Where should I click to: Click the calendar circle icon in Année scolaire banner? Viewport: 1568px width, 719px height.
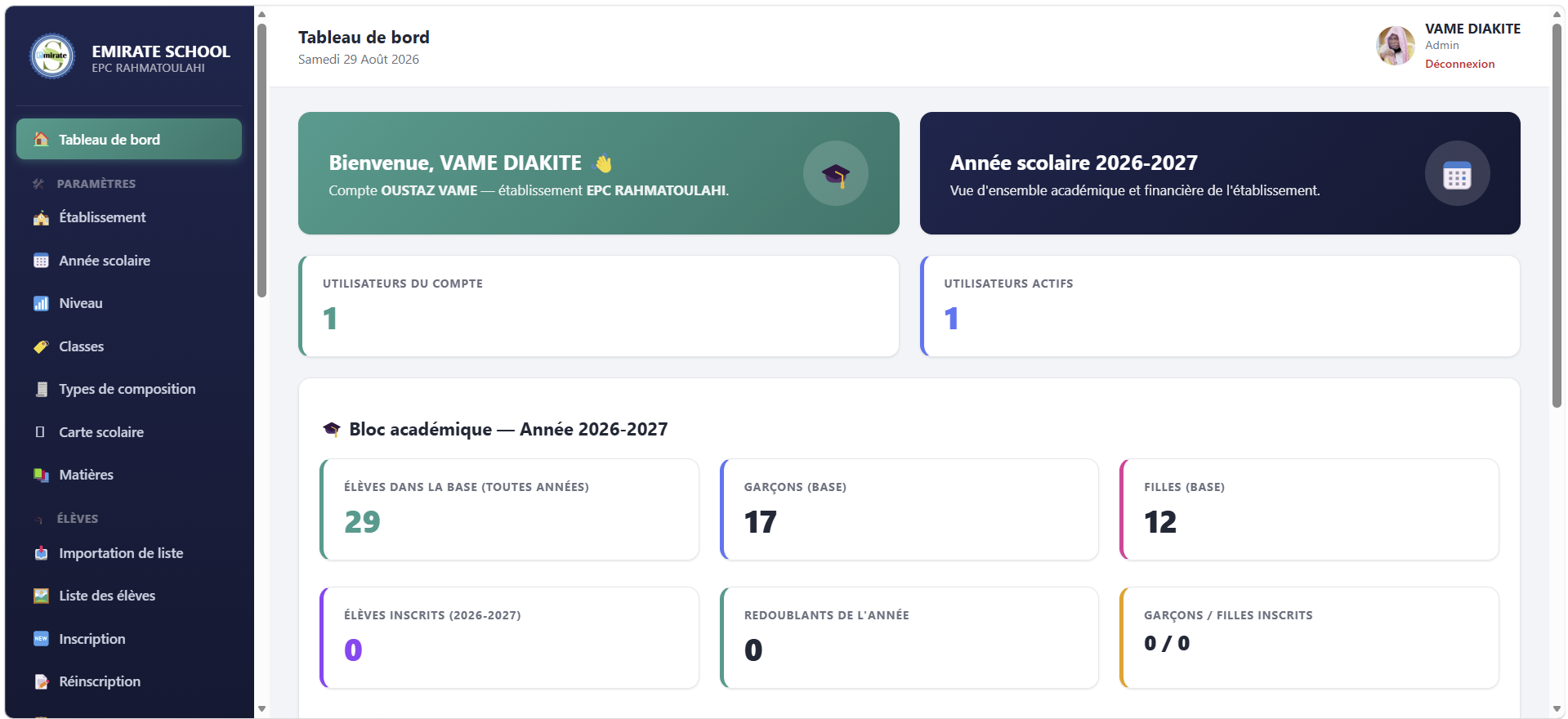(x=1457, y=173)
